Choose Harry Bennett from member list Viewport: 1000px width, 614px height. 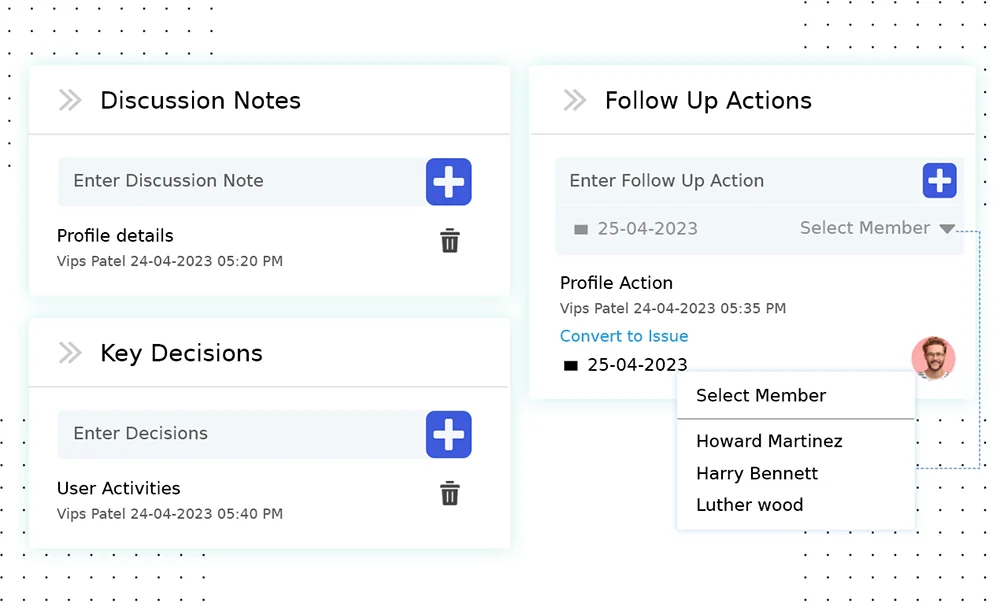tap(757, 473)
